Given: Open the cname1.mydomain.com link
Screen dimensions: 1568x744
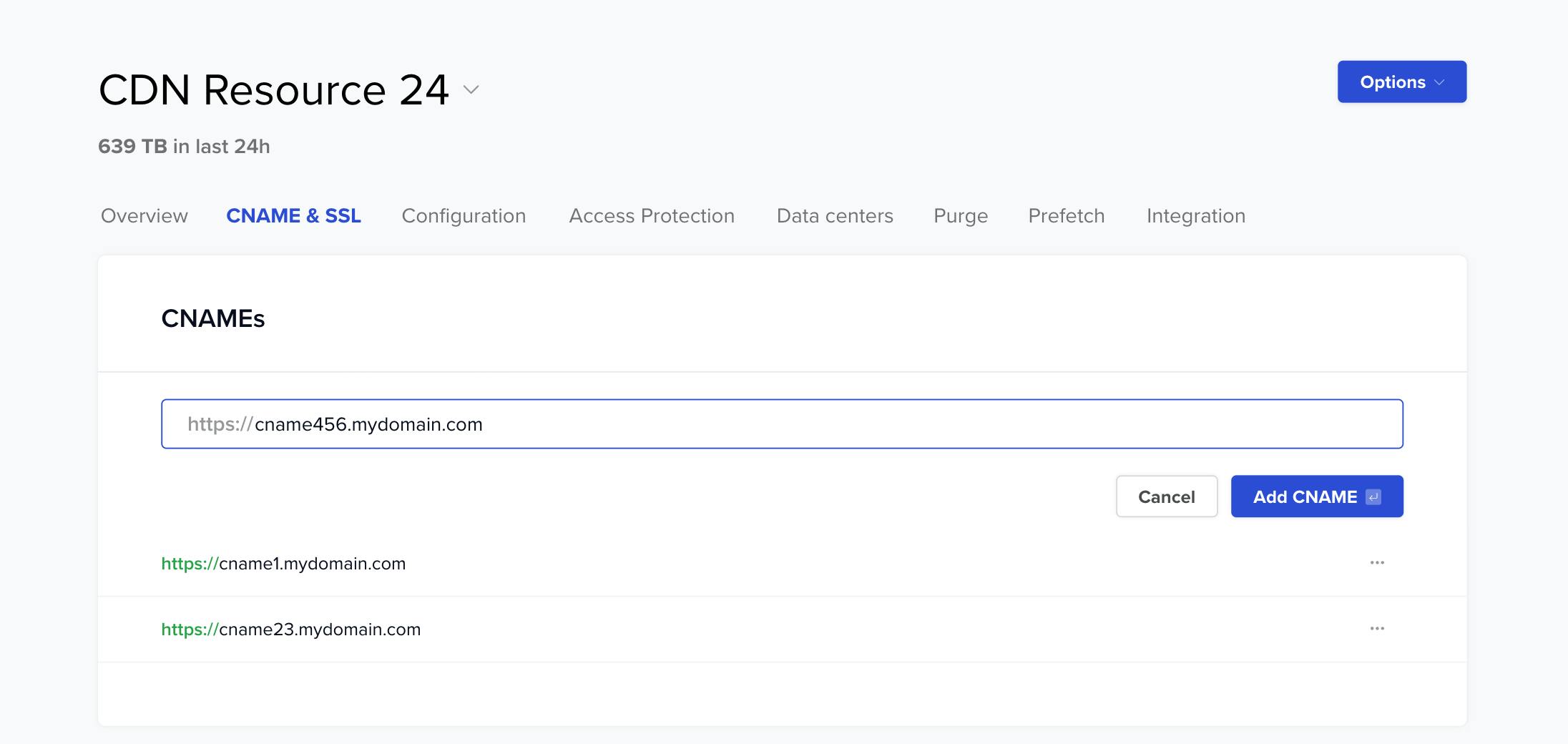Looking at the screenshot, I should pyautogui.click(x=283, y=564).
